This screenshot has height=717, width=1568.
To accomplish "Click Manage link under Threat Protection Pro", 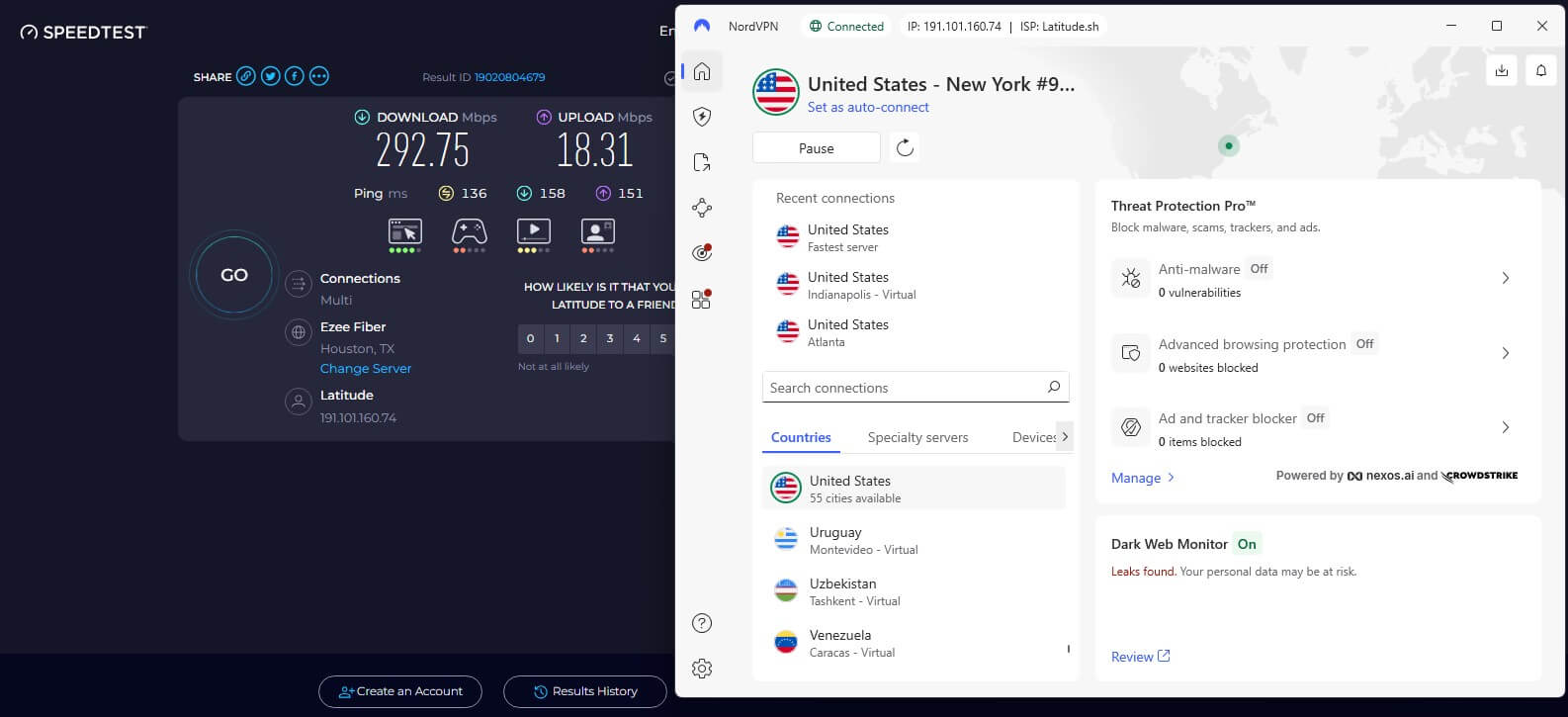I will [1143, 478].
